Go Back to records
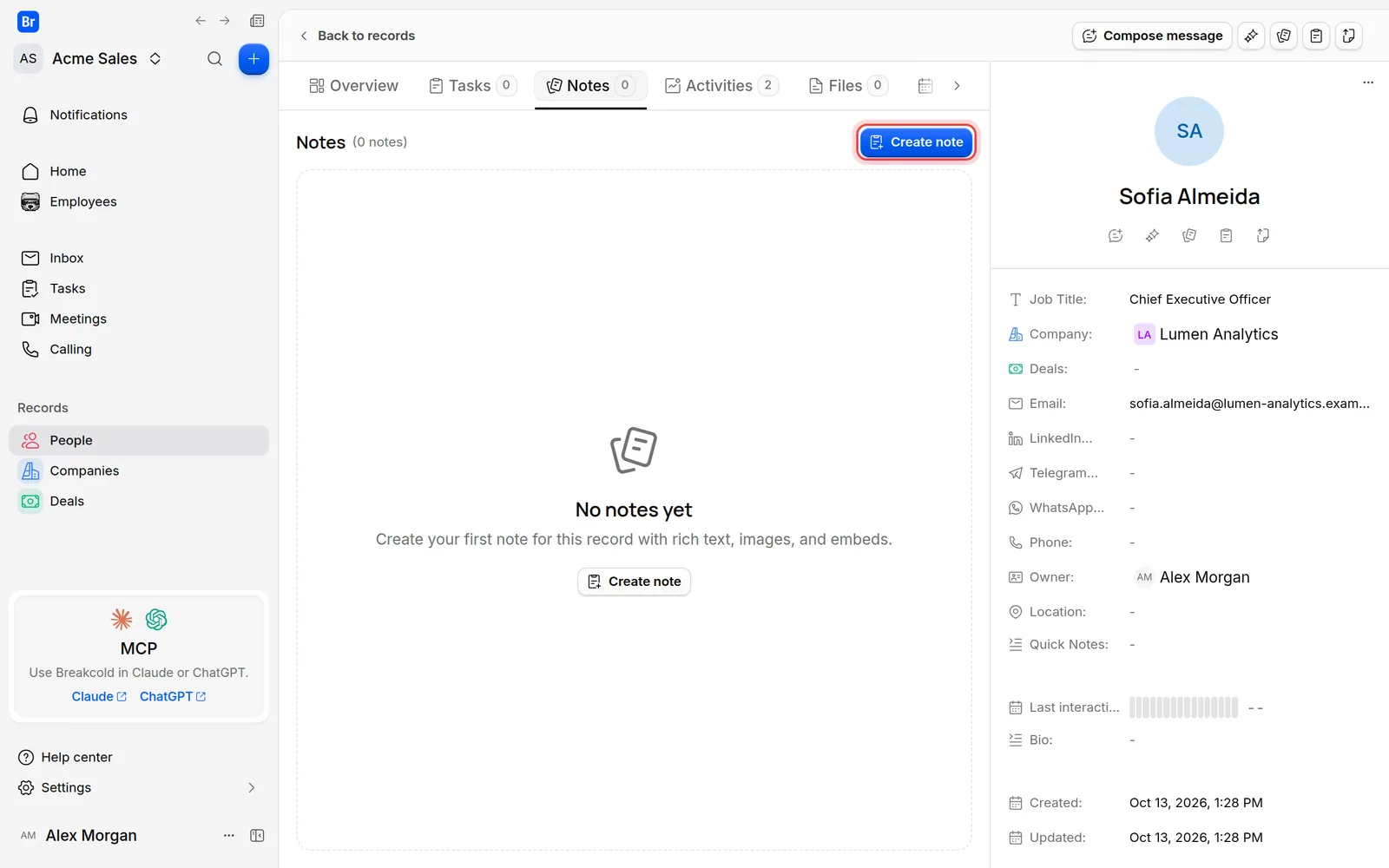This screenshot has width=1389, height=868. coord(357,36)
